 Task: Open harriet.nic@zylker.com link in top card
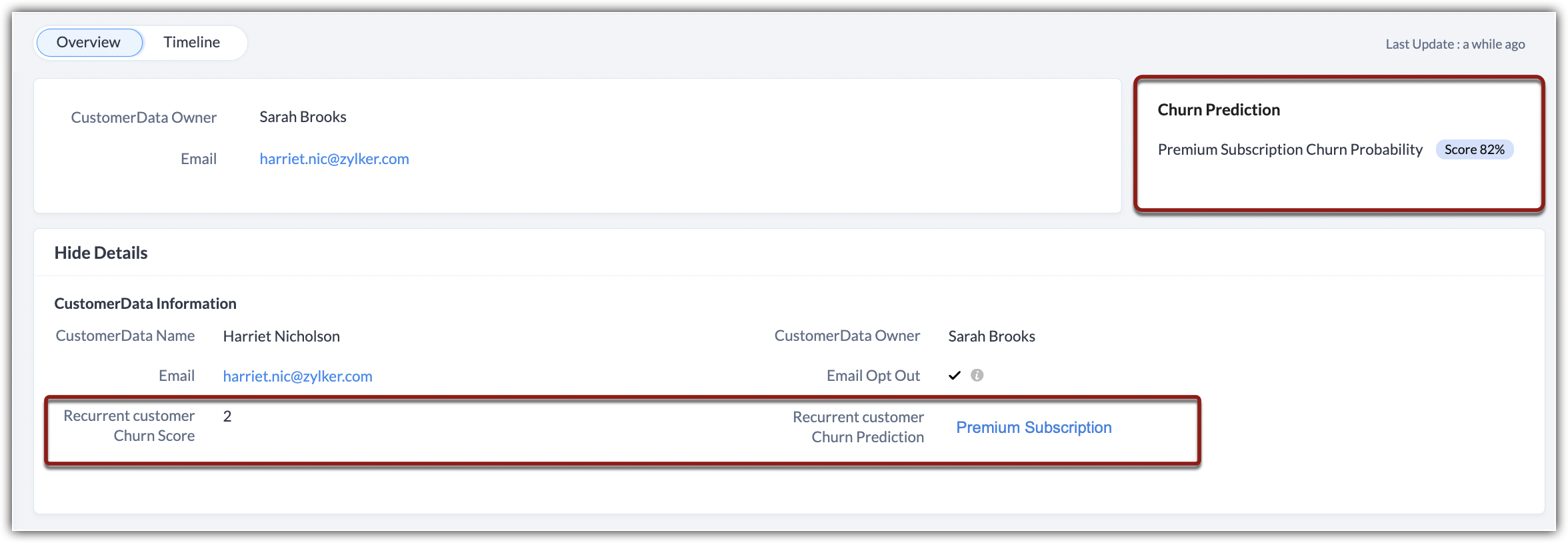334,159
